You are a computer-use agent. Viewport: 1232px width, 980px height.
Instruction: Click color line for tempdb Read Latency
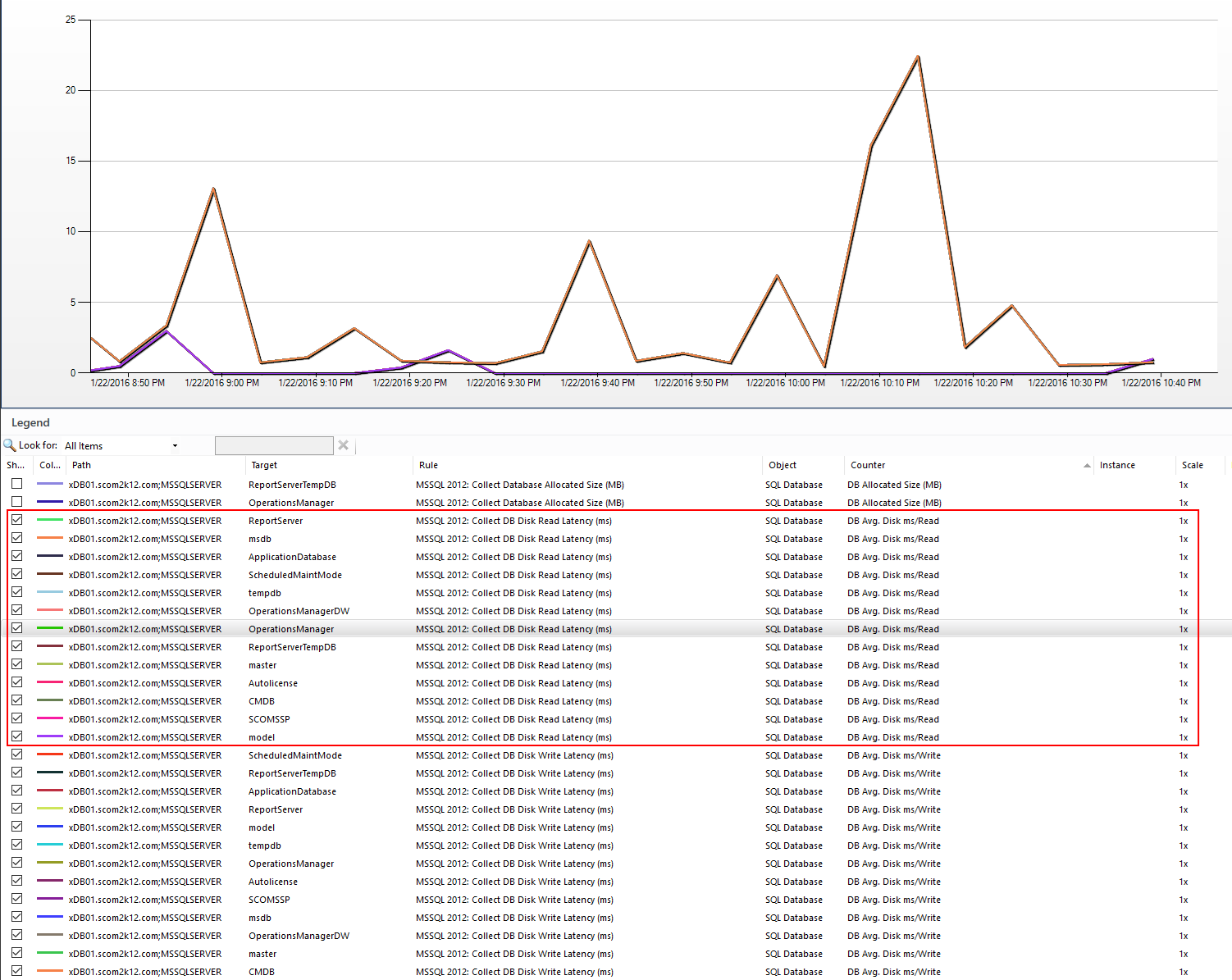(x=50, y=592)
